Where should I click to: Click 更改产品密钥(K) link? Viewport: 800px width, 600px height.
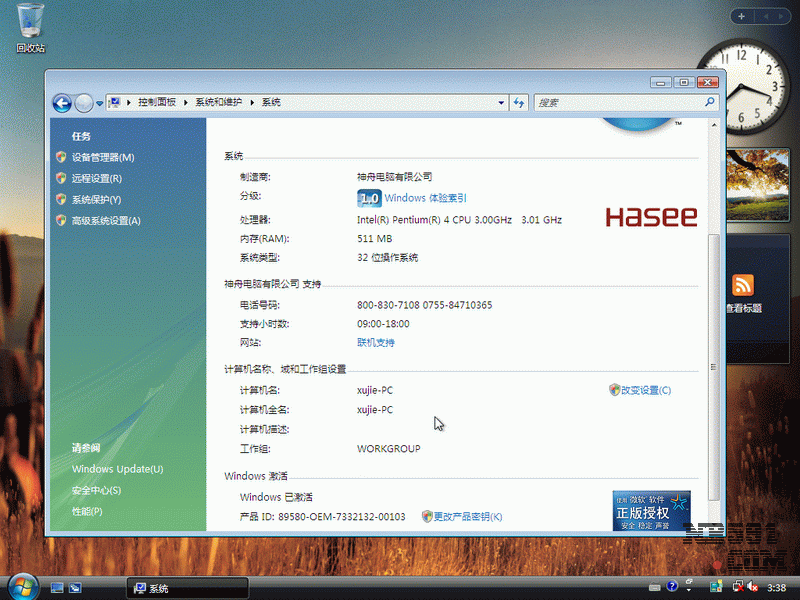467,516
